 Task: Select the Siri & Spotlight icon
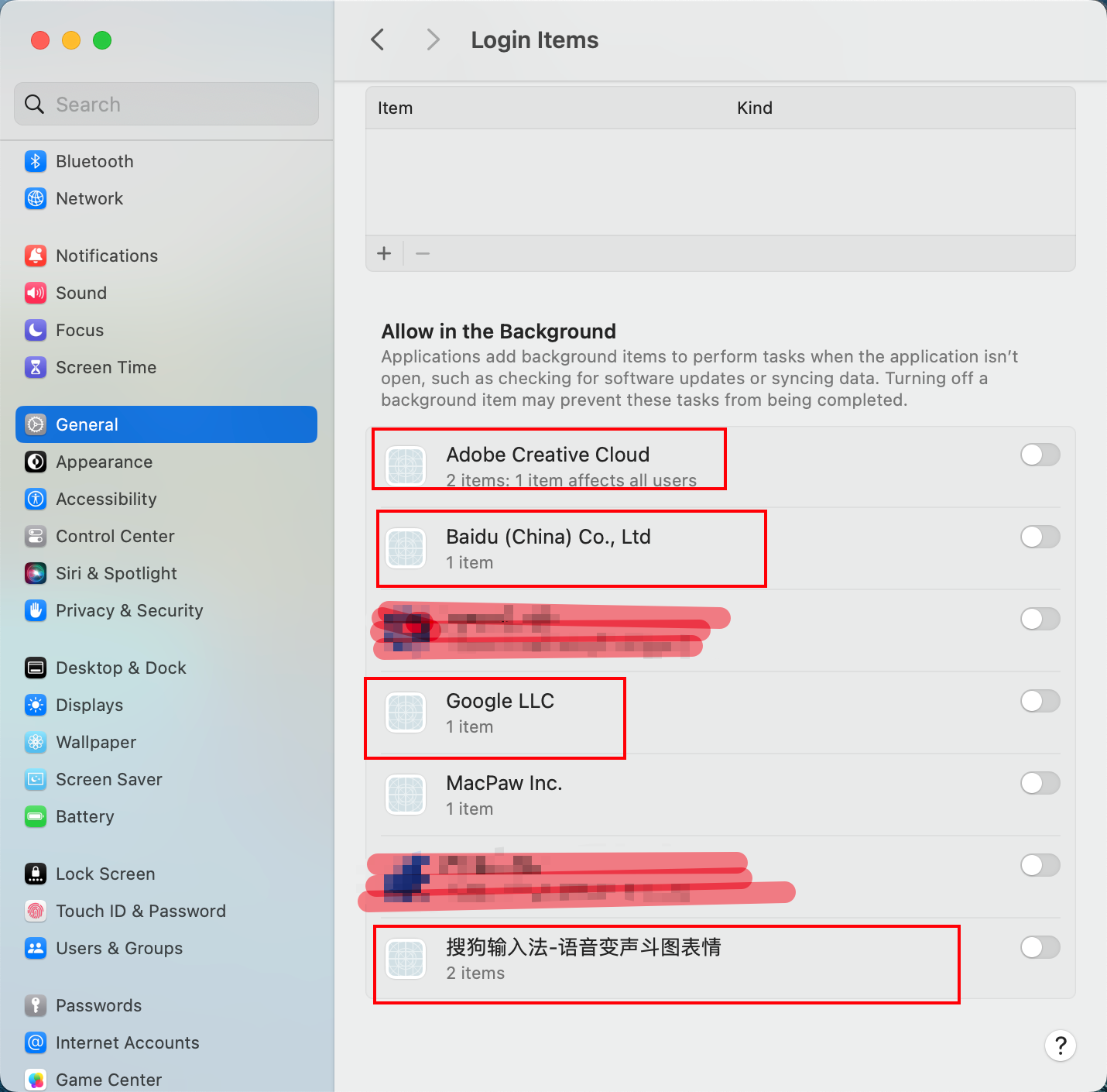pos(36,573)
